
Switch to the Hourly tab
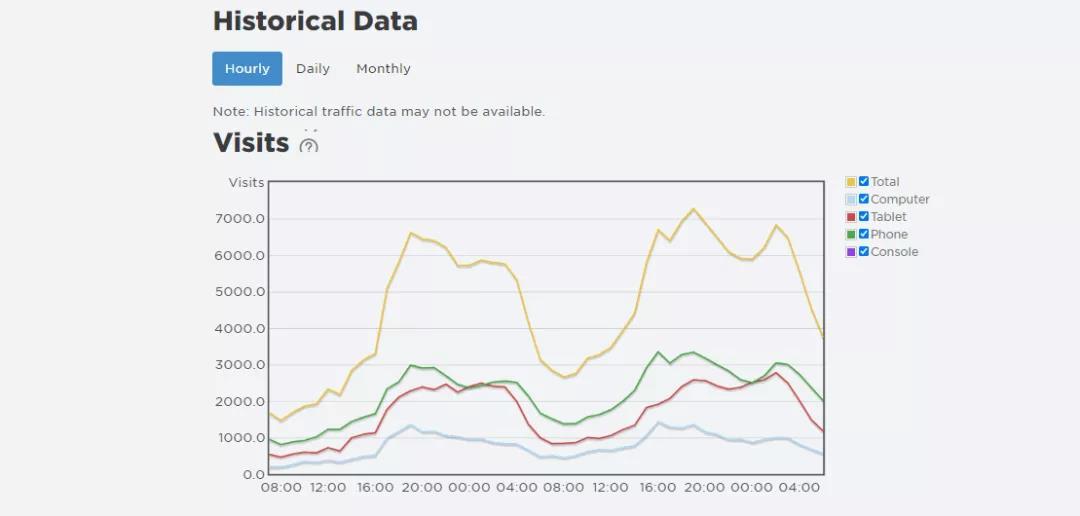[247, 69]
